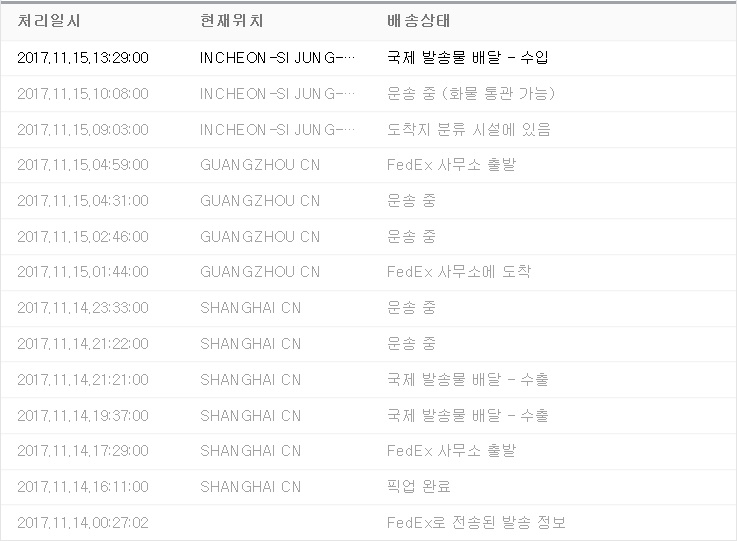Click the truncated INCHEON-SI location at 10:08:00
The height and width of the screenshot is (541, 739).
coord(277,94)
